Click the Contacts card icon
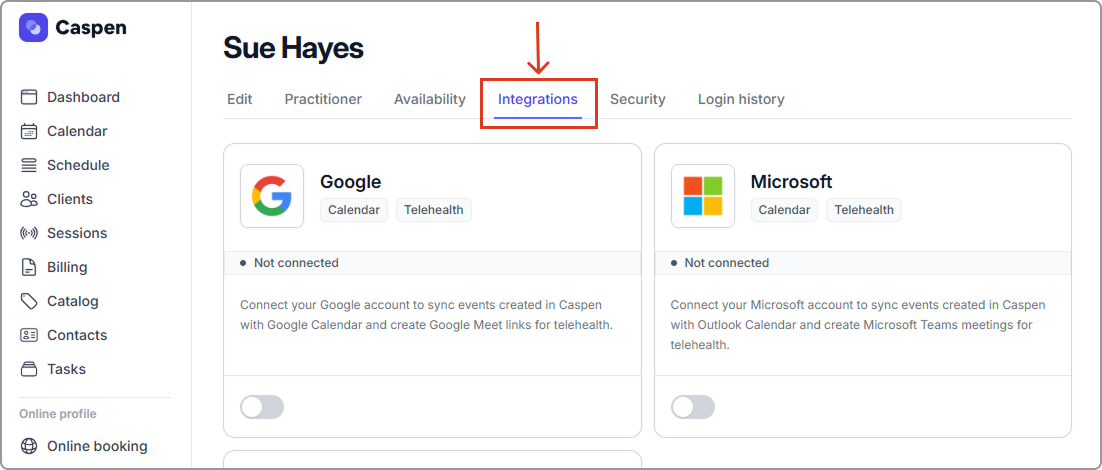This screenshot has width=1102, height=470. pos(29,335)
